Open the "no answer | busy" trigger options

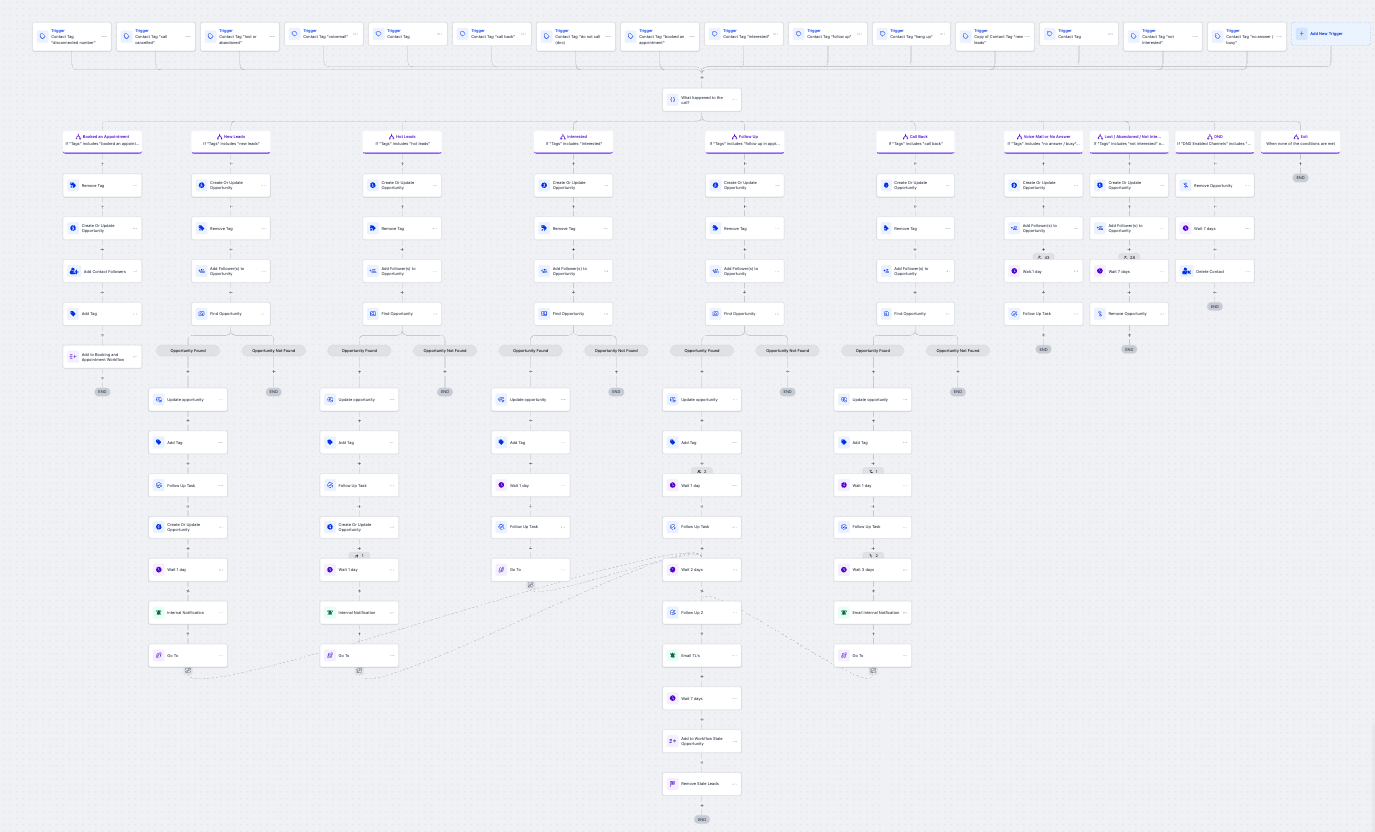tap(1278, 36)
